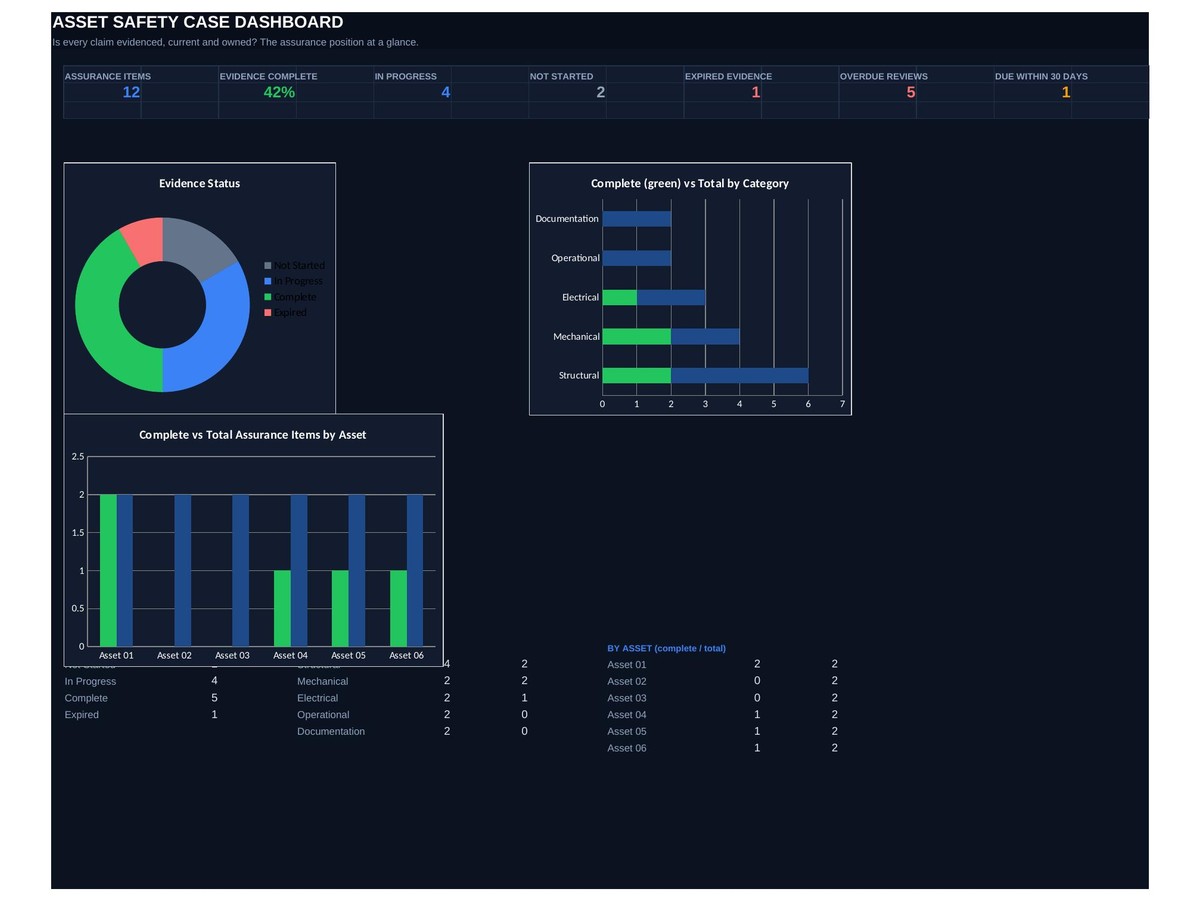Click the In Progress legend swatch
1200x900 pixels.
(x=268, y=281)
